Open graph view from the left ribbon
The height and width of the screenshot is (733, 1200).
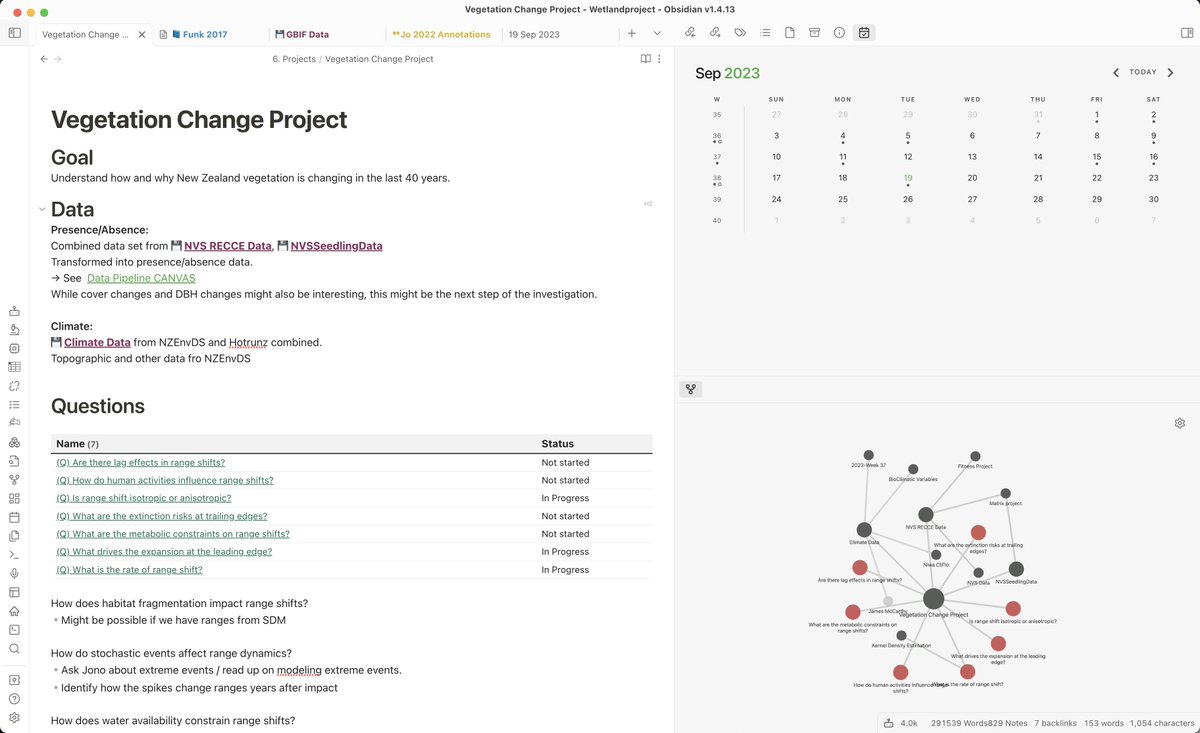14,480
